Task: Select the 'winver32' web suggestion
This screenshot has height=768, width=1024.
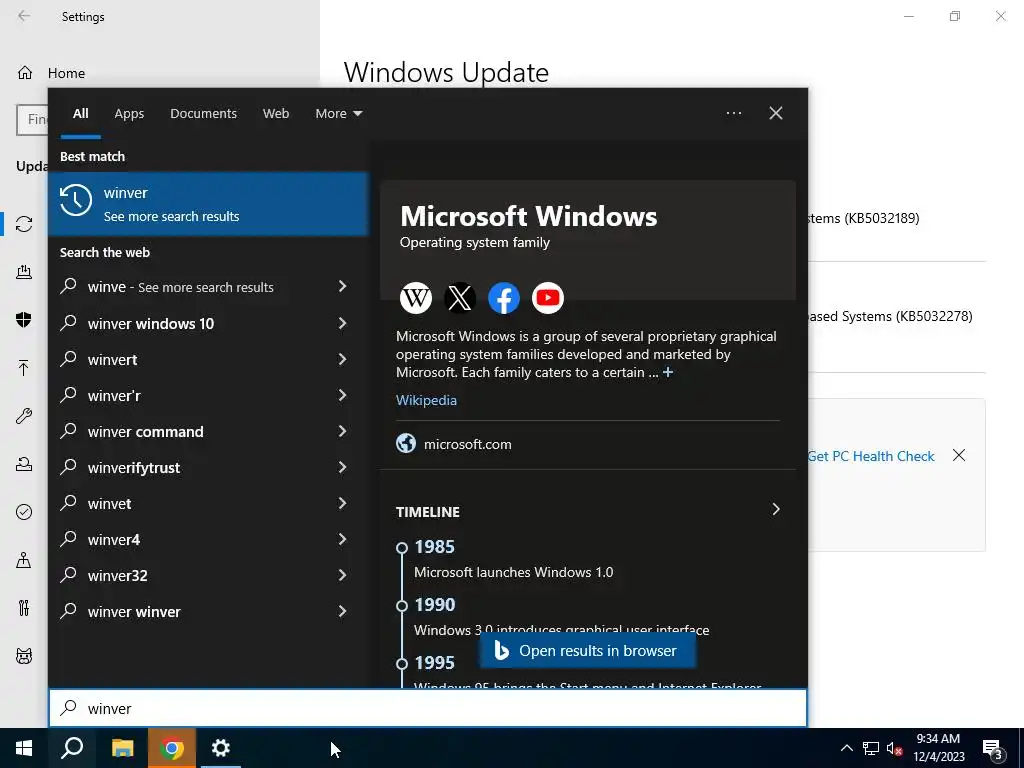Action: (x=208, y=575)
